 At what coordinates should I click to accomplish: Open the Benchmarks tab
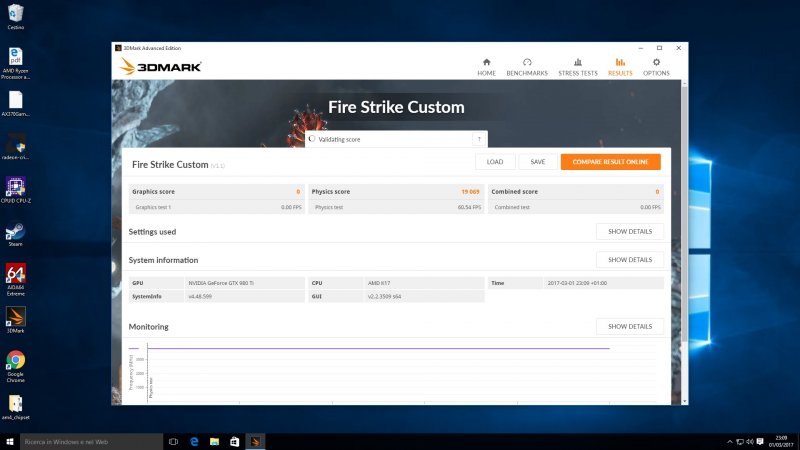point(527,67)
